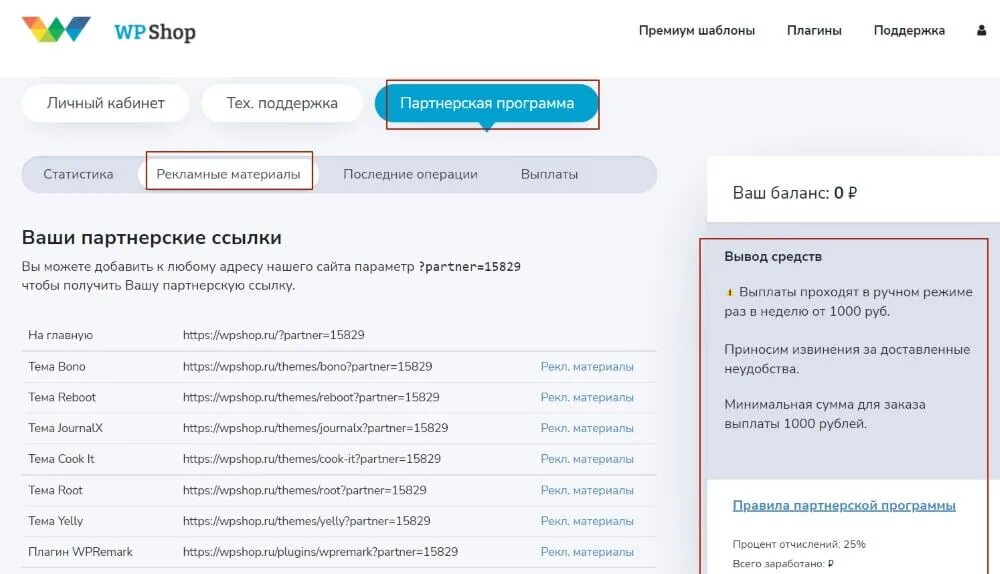Click the wpremark plugin partner URL
The image size is (1000, 574).
tap(320, 552)
